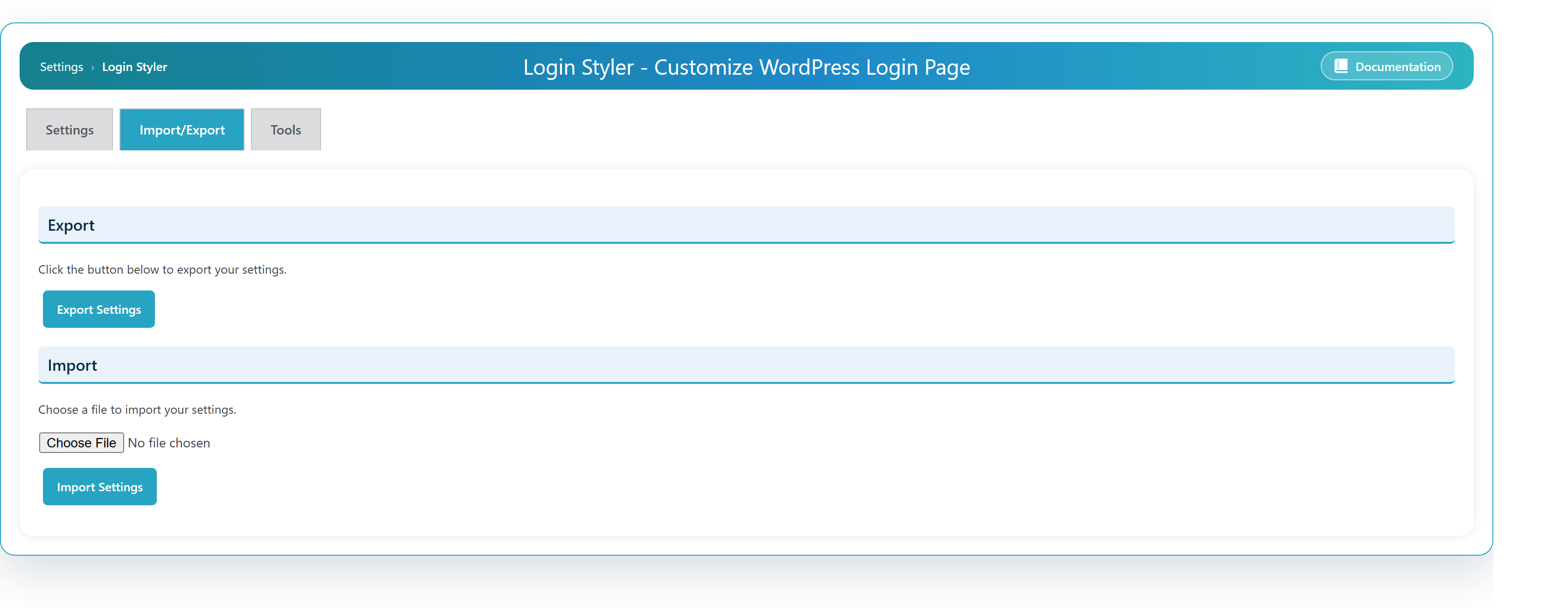Image resolution: width=1568 pixels, height=608 pixels.
Task: Click text 'Choose a file to import your settings.'
Action: pos(137,410)
